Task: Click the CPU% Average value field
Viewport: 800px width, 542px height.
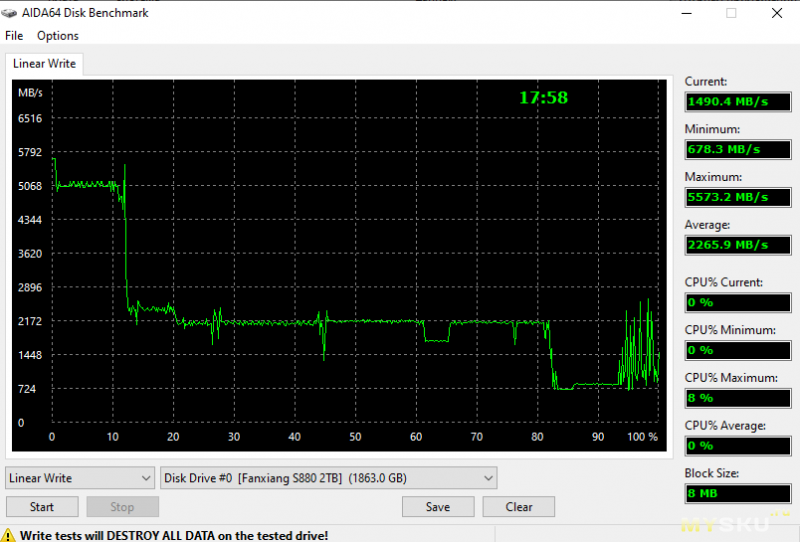Action: (x=738, y=446)
